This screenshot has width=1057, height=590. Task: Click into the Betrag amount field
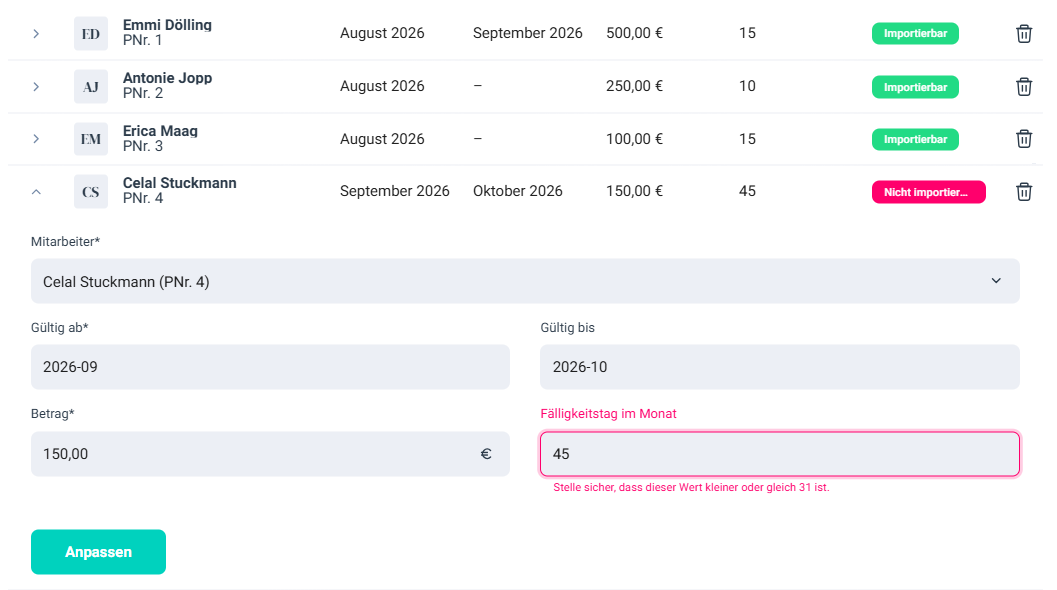270,454
